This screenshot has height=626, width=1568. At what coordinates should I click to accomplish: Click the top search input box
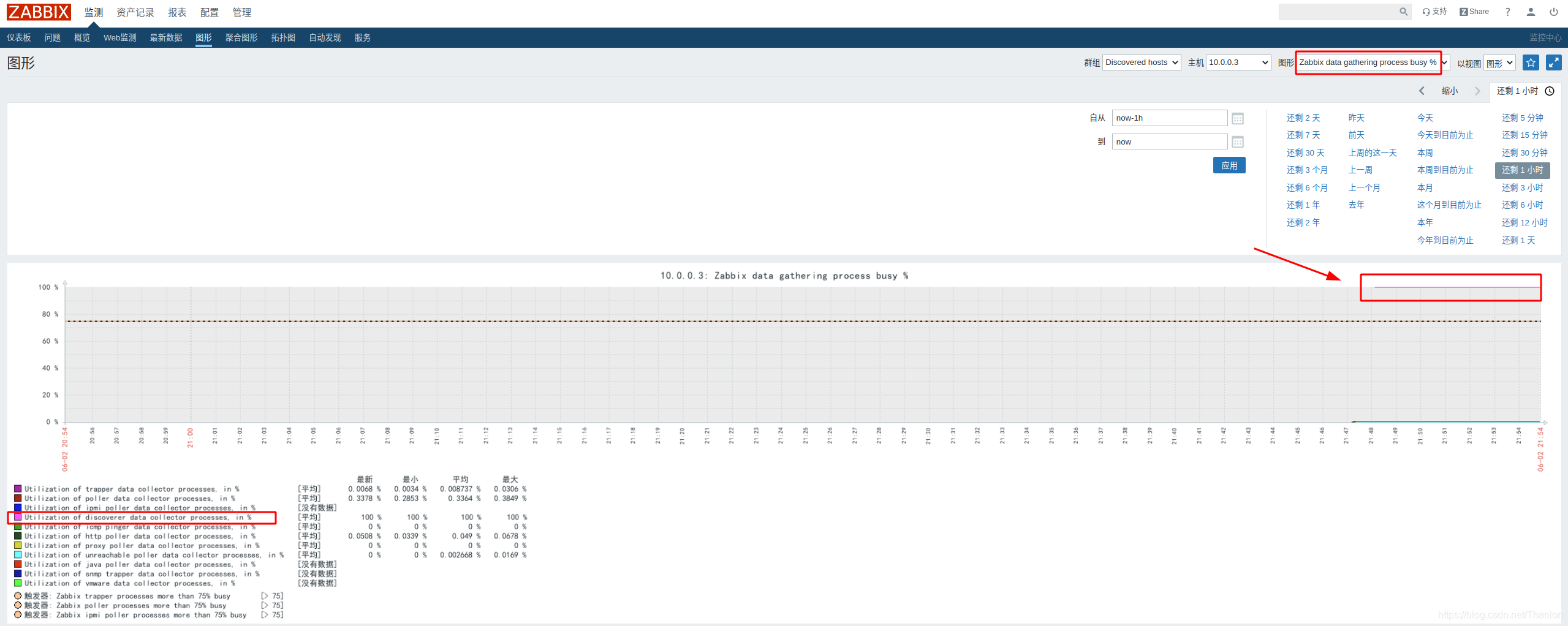point(1339,12)
